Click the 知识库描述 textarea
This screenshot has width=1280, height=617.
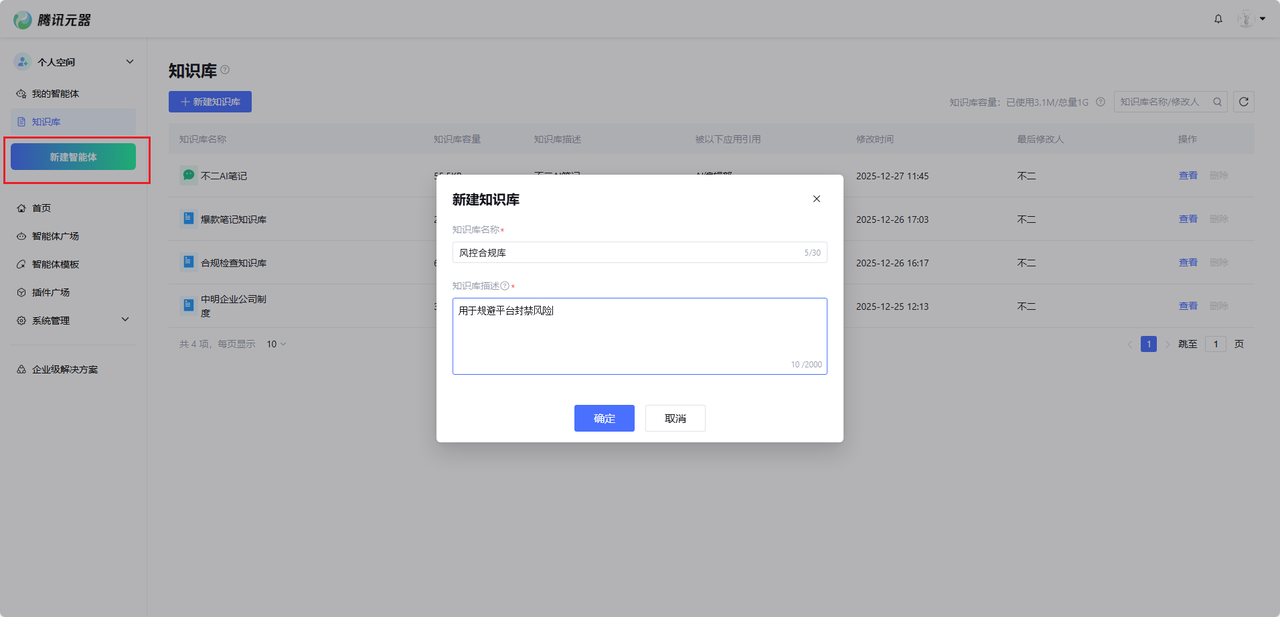(640, 336)
